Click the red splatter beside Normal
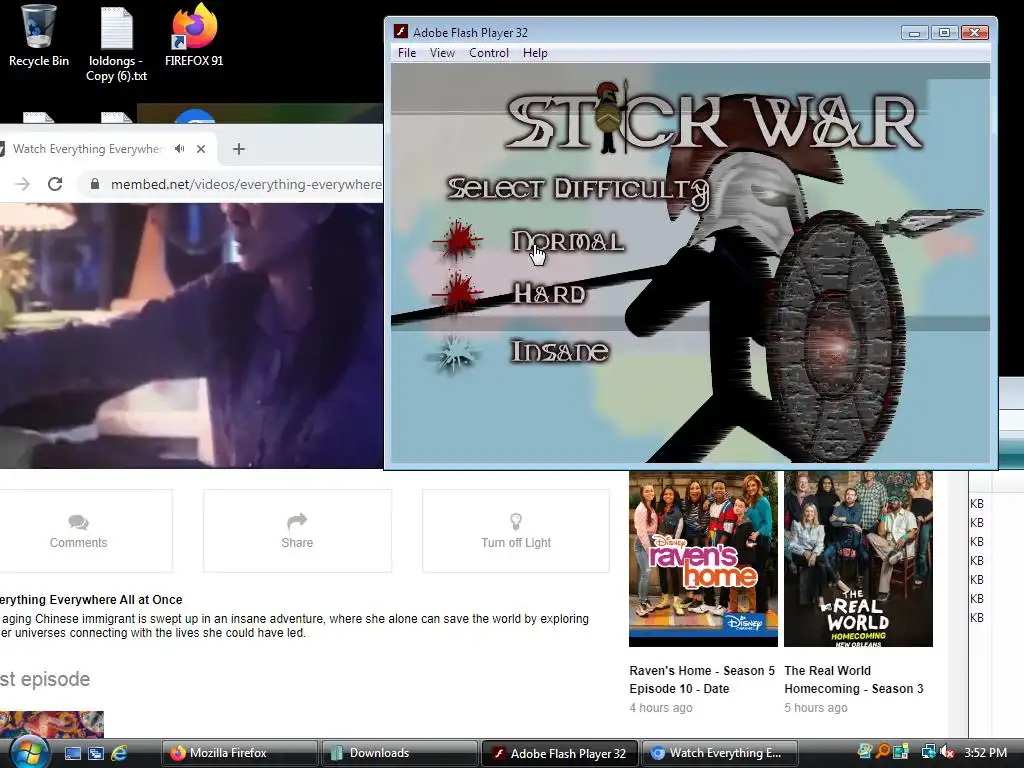The height and width of the screenshot is (768, 1024). pyautogui.click(x=458, y=242)
